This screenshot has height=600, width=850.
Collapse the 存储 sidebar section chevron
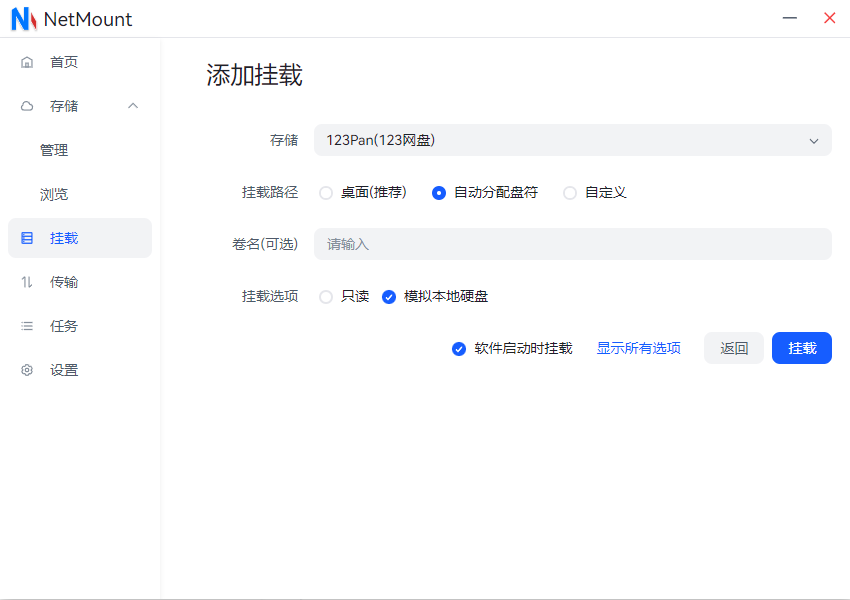(x=133, y=106)
